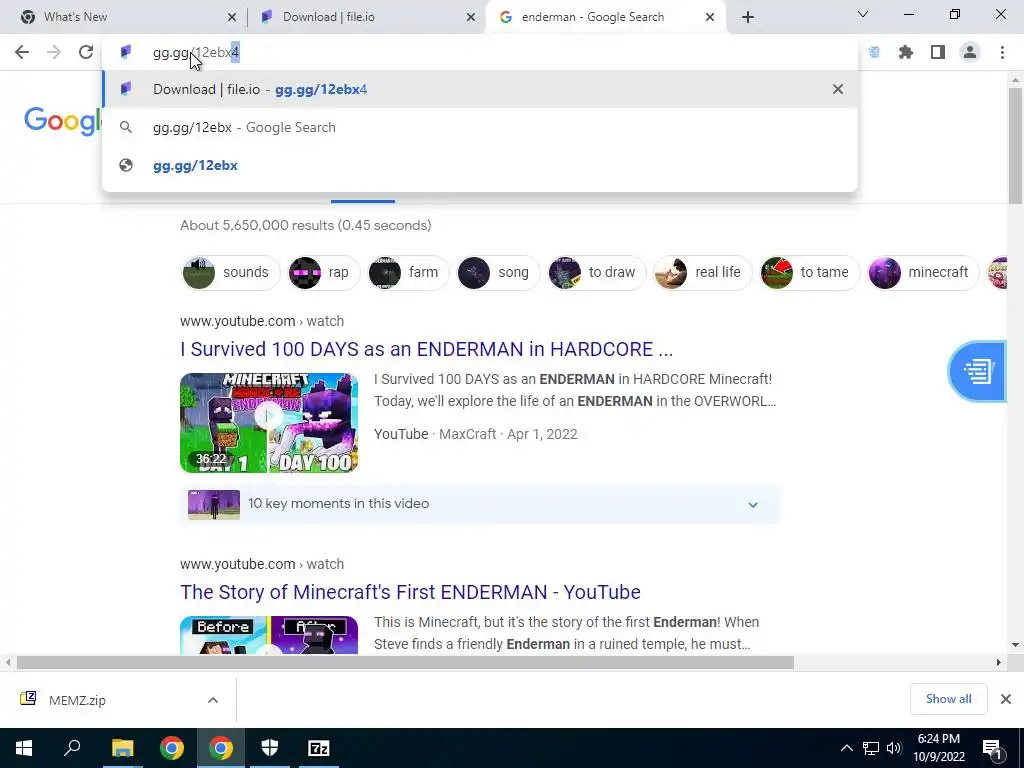Image resolution: width=1024 pixels, height=768 pixels.
Task: Choose the gg.gg/12ebx URL suggestion
Action: (480, 165)
